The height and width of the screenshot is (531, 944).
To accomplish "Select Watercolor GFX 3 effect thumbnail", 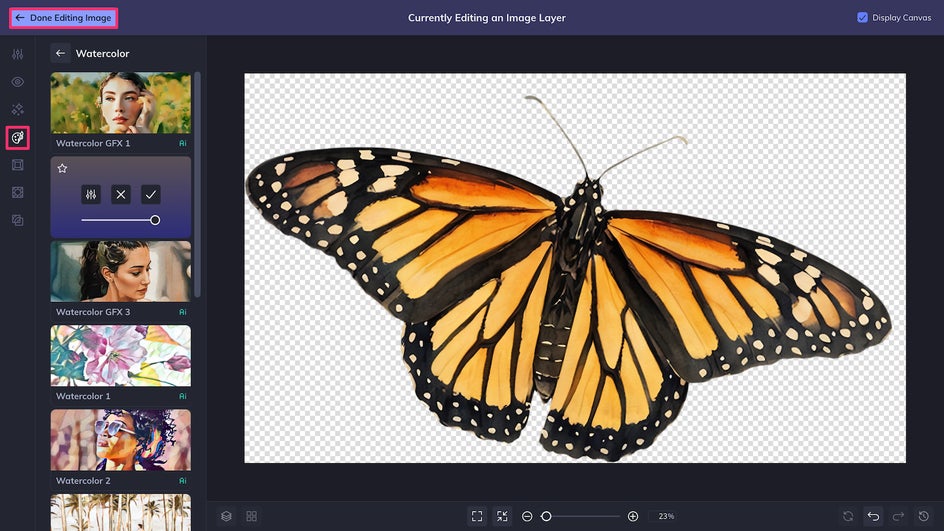I will pyautogui.click(x=120, y=272).
